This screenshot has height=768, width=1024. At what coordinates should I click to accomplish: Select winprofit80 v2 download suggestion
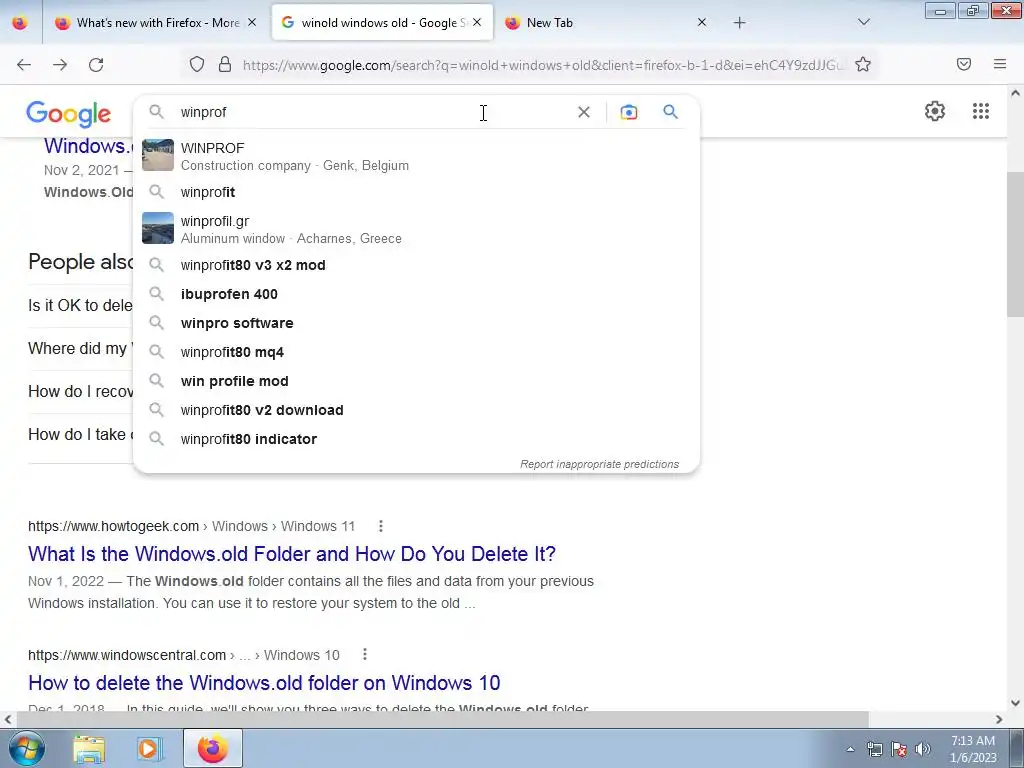416,410
